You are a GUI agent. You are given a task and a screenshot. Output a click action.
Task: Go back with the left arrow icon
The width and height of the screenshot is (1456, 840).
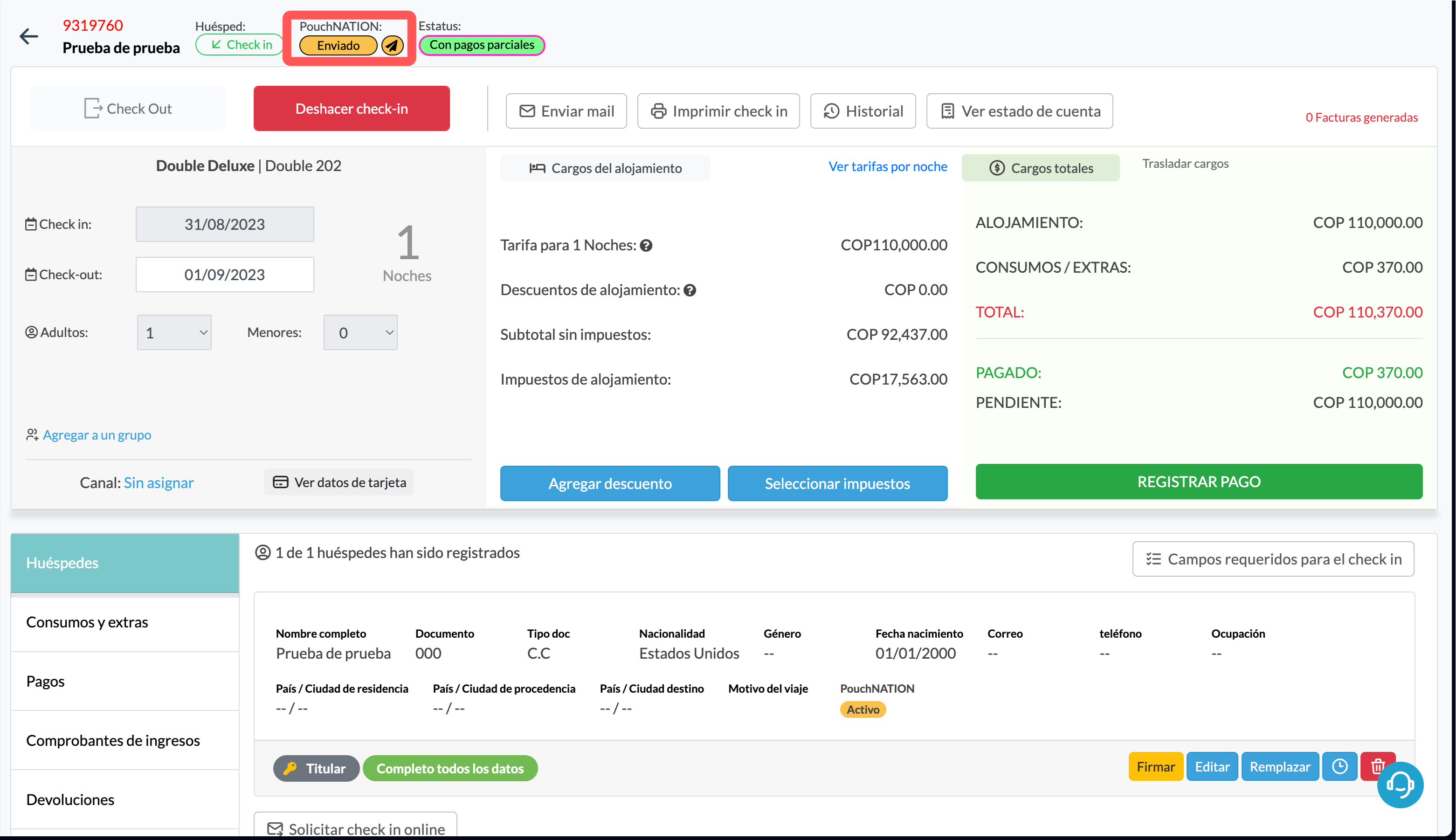coord(28,36)
